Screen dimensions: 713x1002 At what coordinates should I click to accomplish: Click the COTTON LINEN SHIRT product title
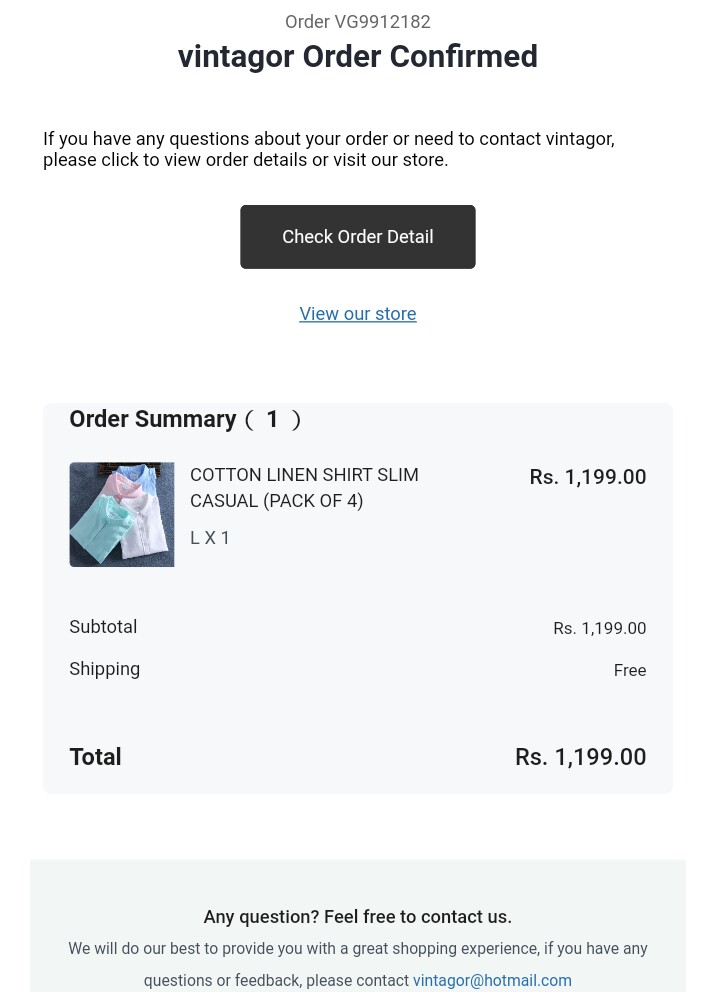(304, 487)
